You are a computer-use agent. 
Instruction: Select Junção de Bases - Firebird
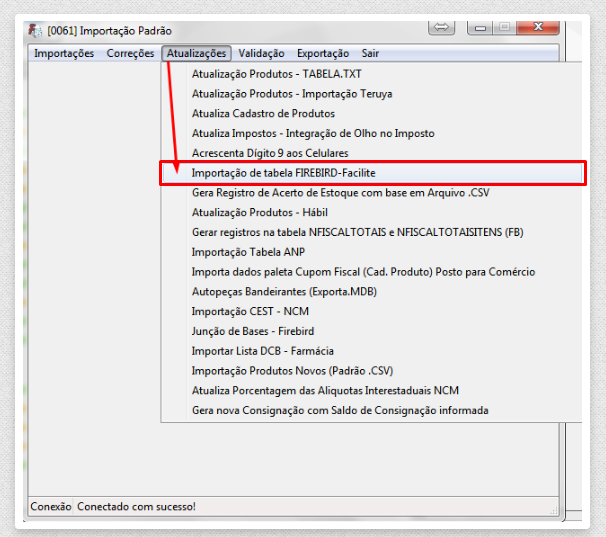pos(371,331)
